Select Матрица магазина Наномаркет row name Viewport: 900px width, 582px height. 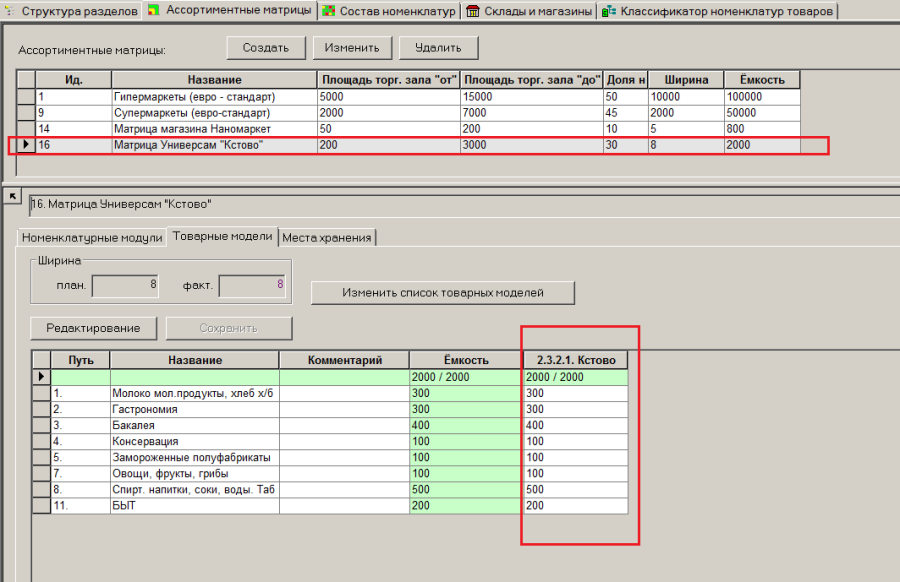214,129
